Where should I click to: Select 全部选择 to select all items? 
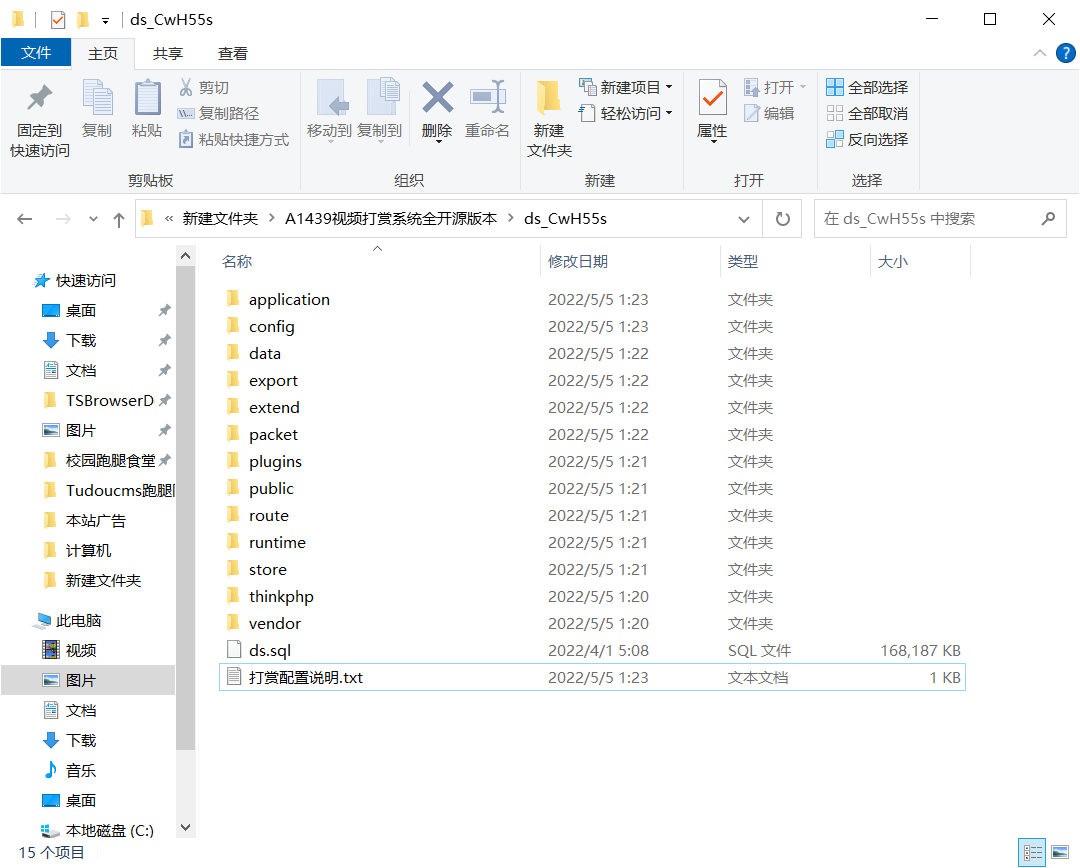[x=876, y=88]
